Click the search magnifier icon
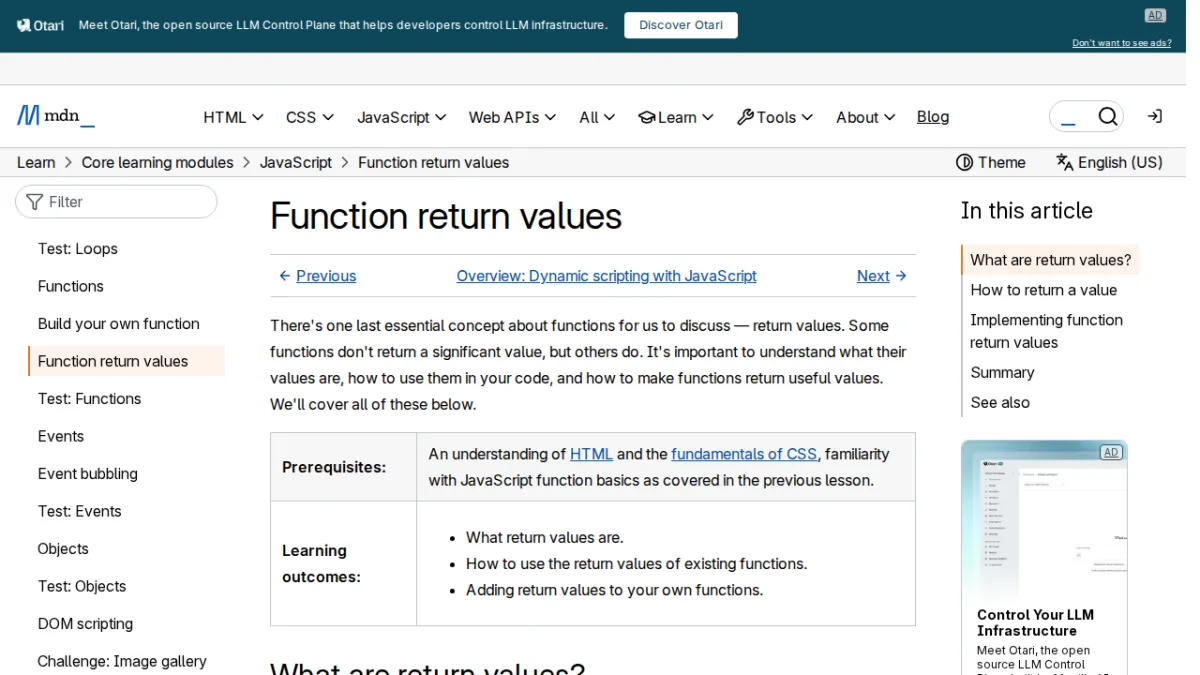Screen dimensions: 1200x675 tap(1107, 117)
